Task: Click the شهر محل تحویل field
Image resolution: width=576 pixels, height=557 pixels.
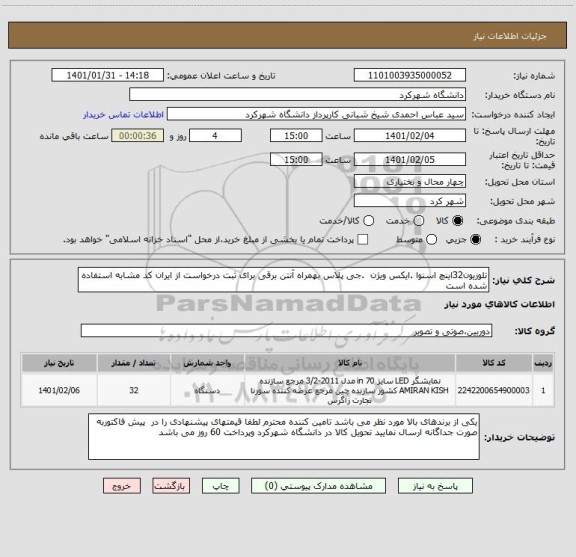Action: click(x=410, y=201)
